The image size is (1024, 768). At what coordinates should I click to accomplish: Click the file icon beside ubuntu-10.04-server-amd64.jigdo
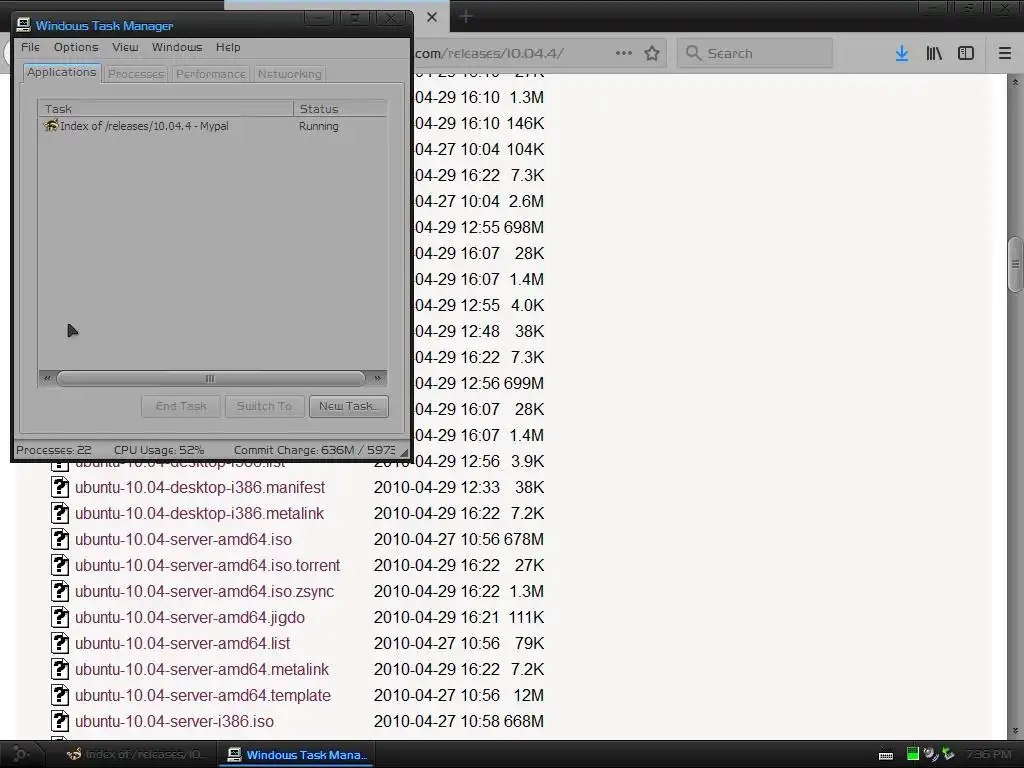click(60, 617)
